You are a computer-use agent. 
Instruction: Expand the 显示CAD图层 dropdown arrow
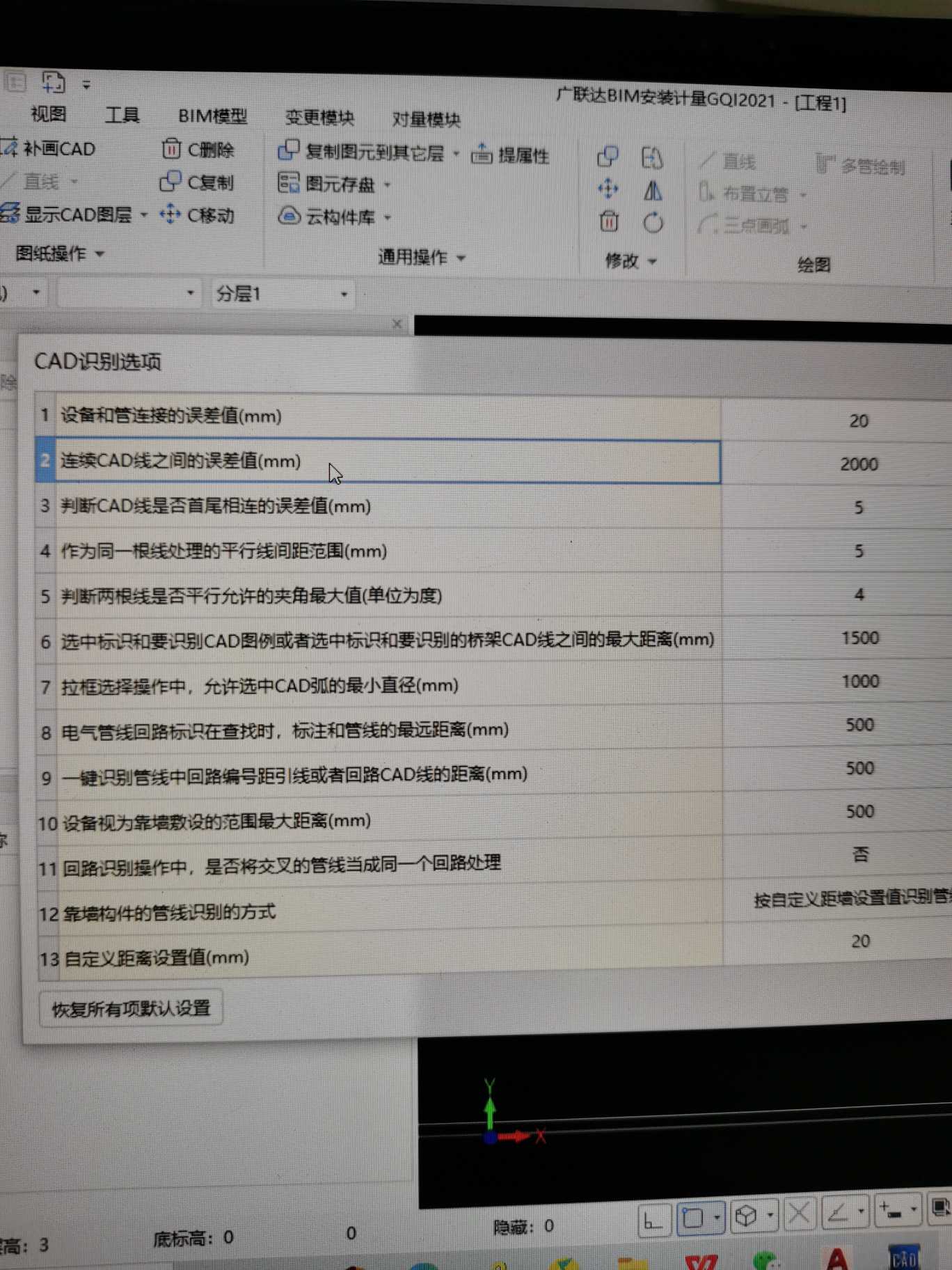pyautogui.click(x=144, y=214)
